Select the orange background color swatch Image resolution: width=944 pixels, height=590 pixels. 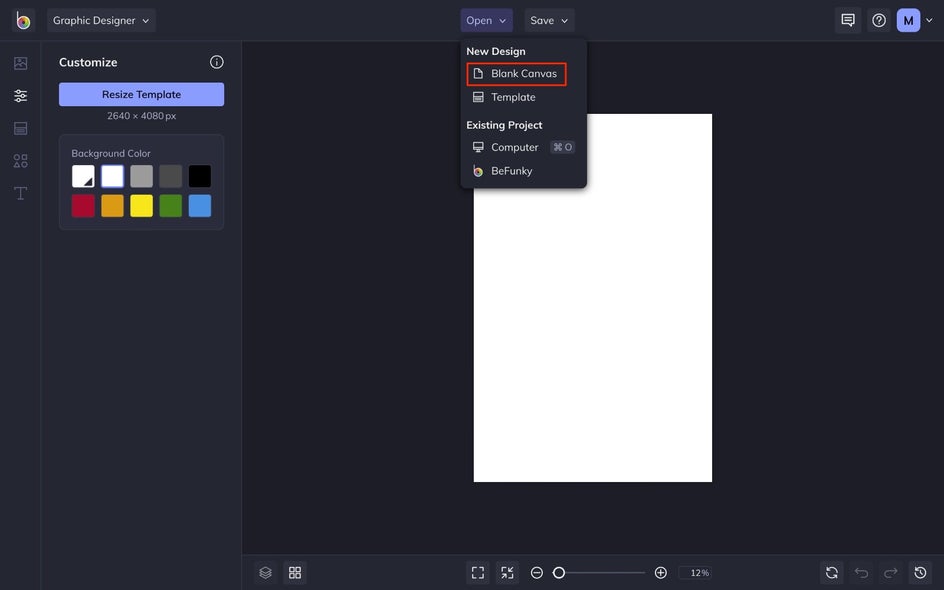(x=113, y=206)
